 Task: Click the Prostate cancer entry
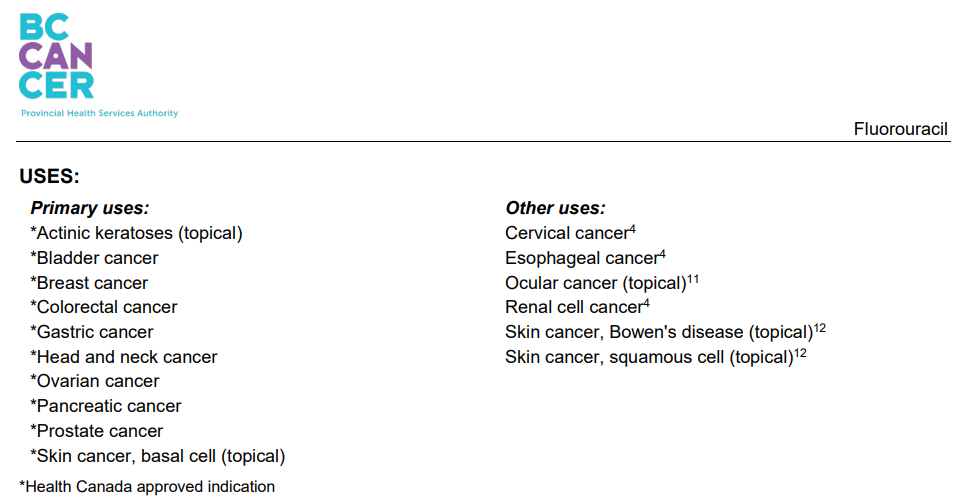97,432
